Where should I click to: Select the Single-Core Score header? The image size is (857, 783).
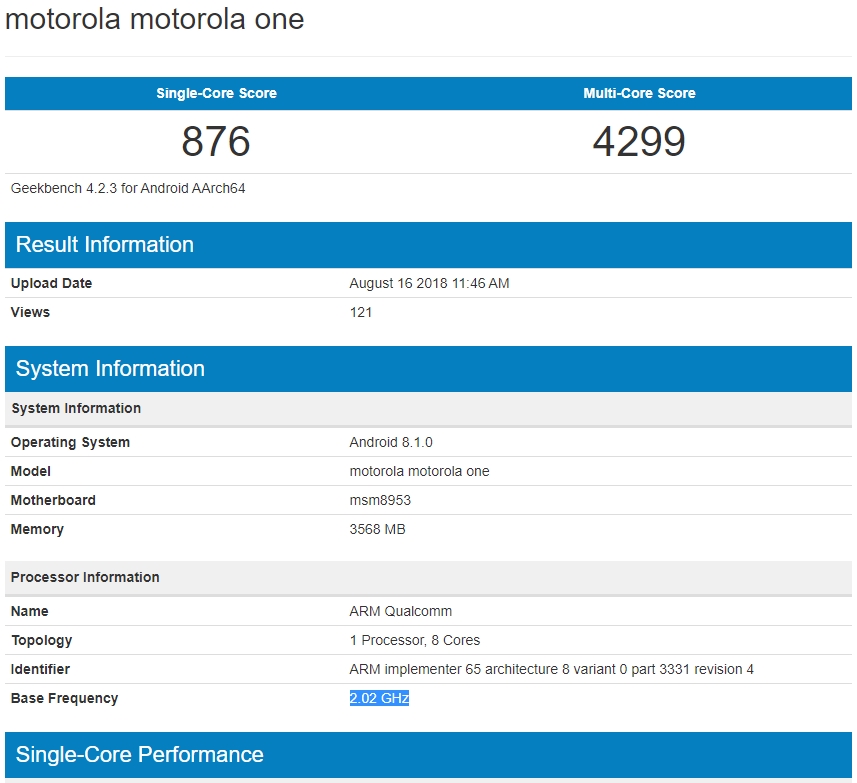216,93
